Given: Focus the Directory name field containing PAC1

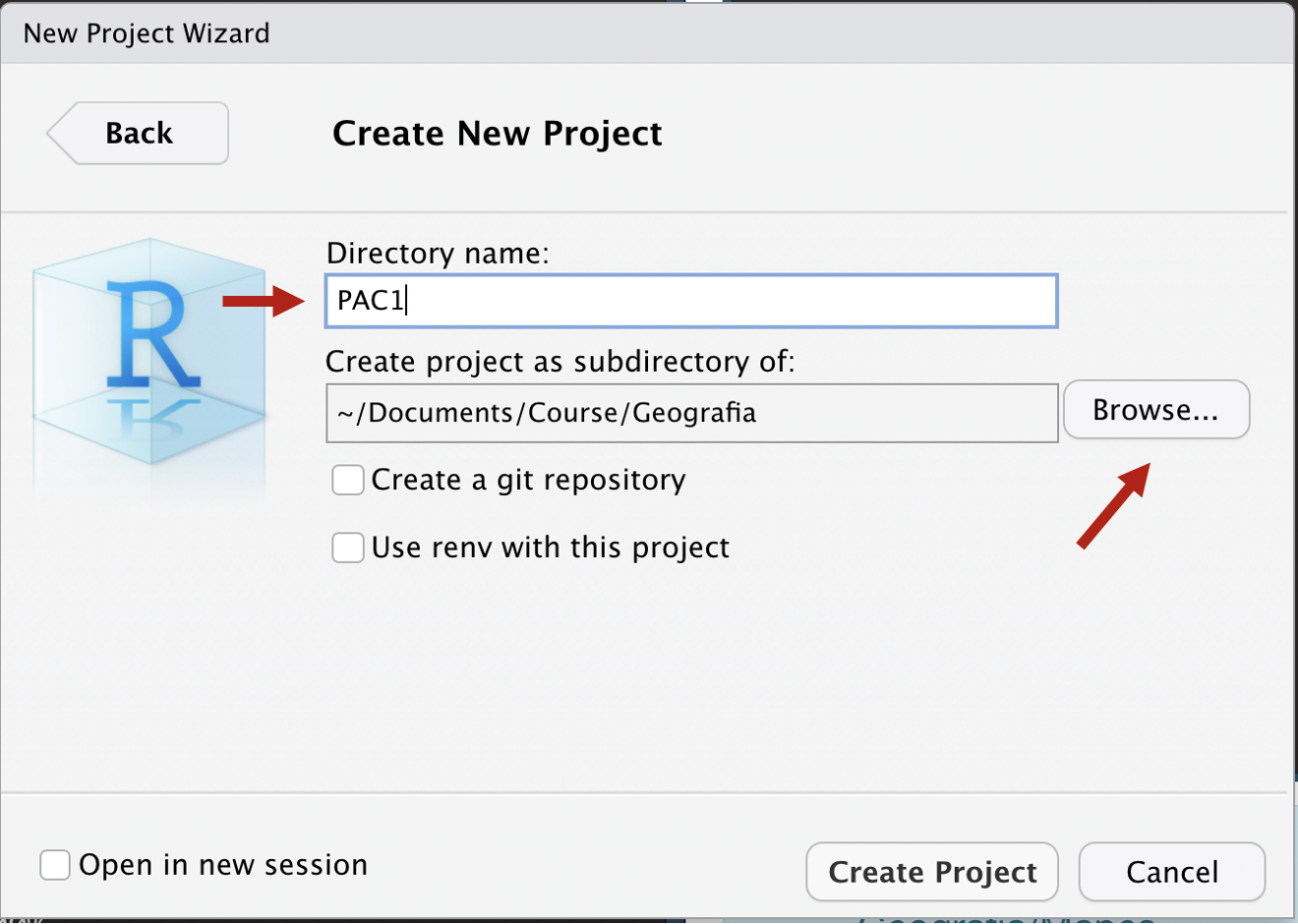Looking at the screenshot, I should click(x=691, y=301).
